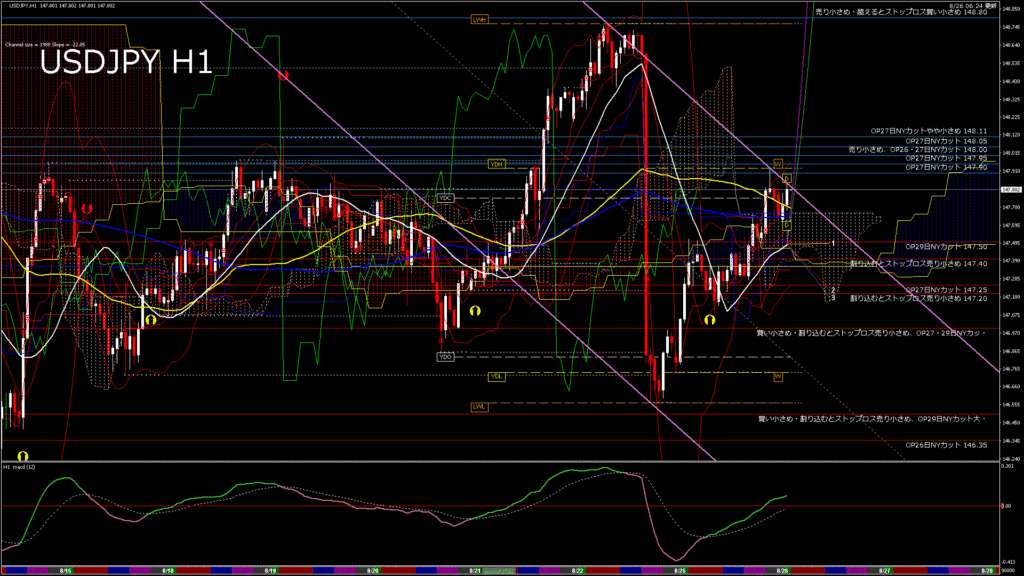
Task: Click the USDJPY H1 chart title
Action: click(x=126, y=63)
